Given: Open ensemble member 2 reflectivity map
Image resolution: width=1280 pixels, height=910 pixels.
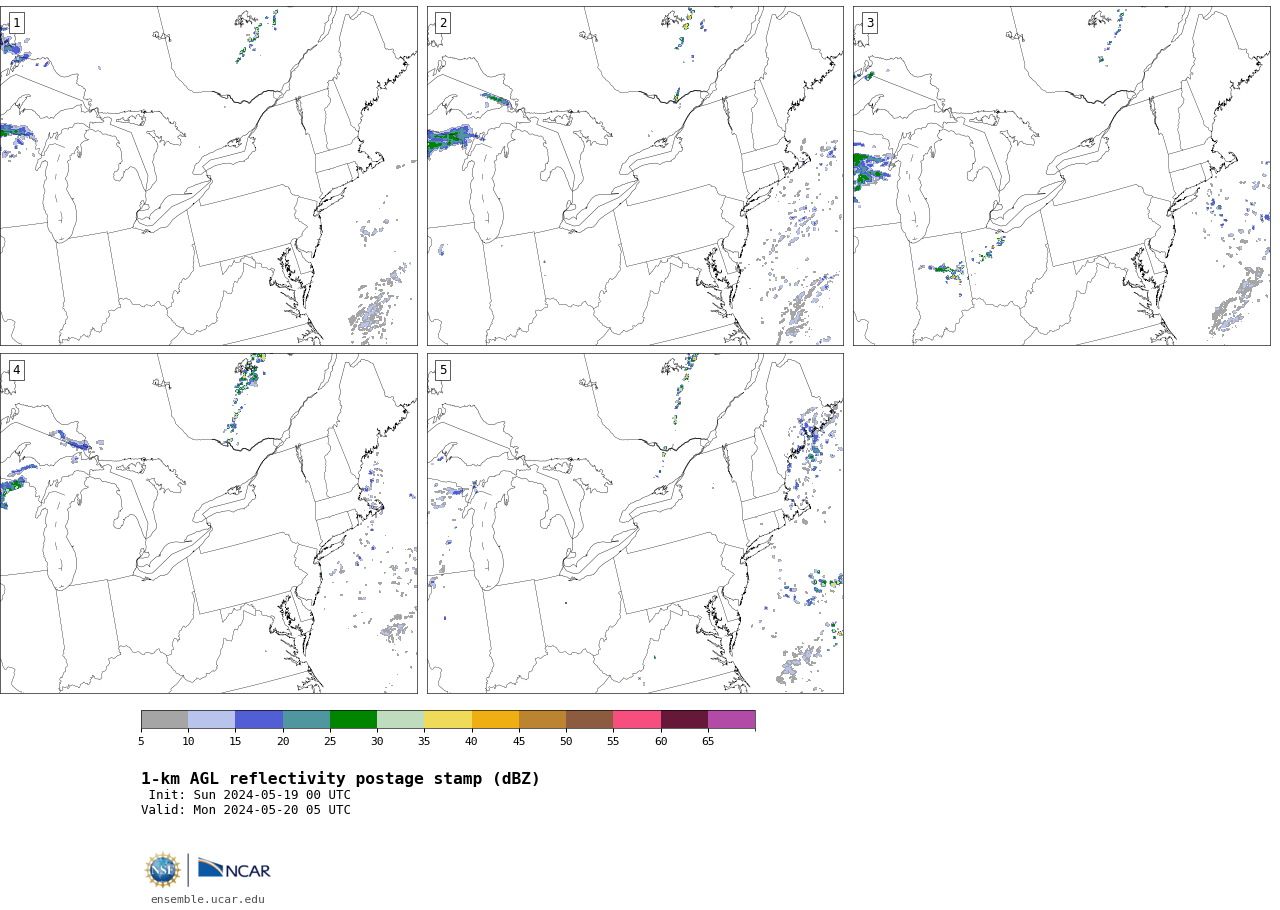Looking at the screenshot, I should click(635, 176).
